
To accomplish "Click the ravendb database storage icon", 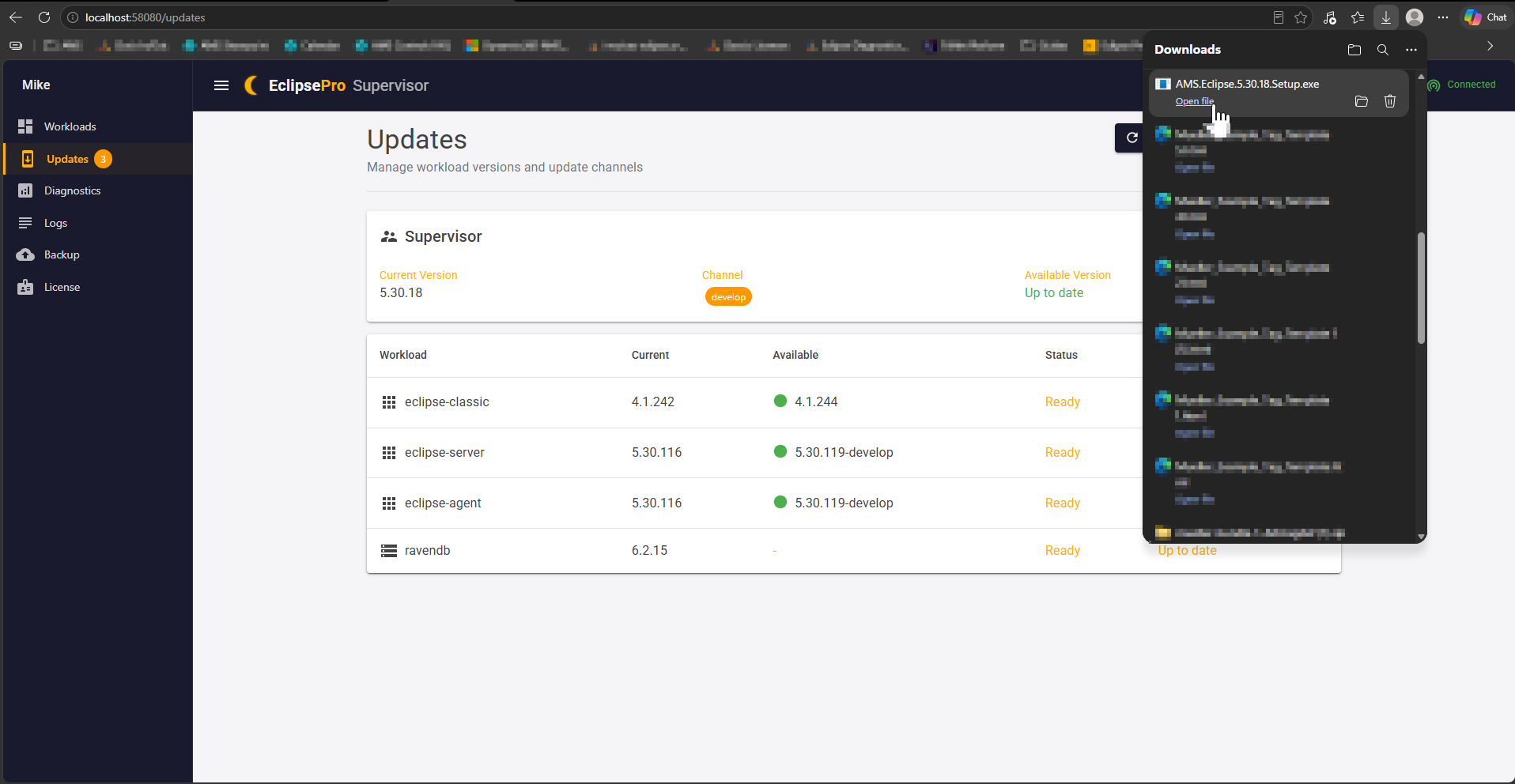I will (389, 551).
